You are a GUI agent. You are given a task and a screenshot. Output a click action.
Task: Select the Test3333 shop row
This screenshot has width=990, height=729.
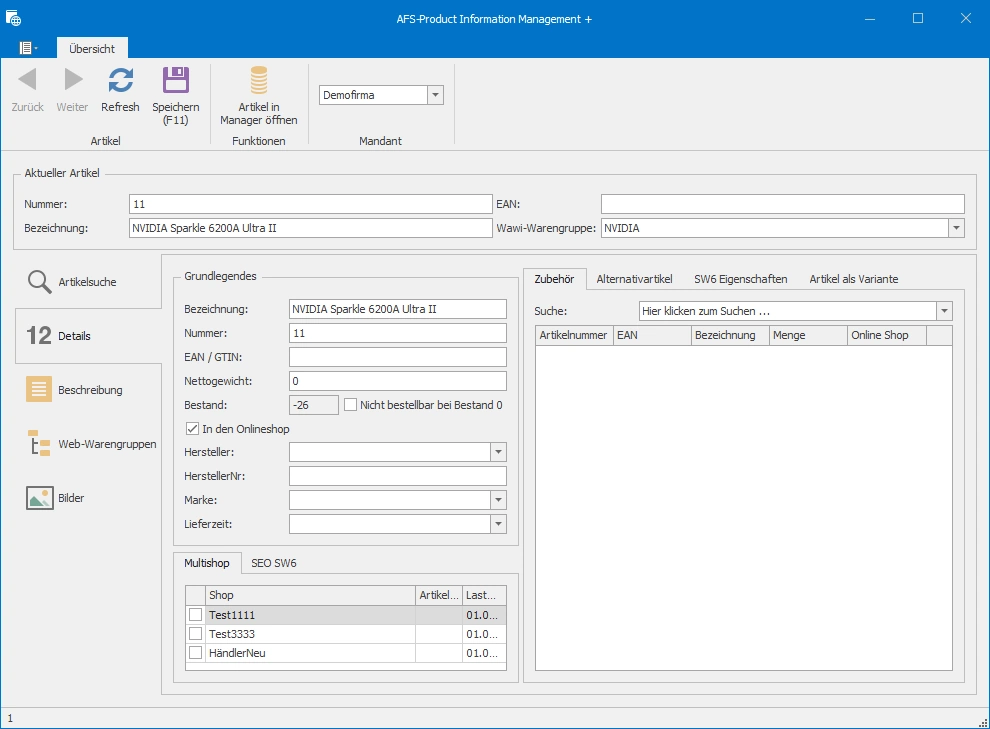pyautogui.click(x=346, y=634)
